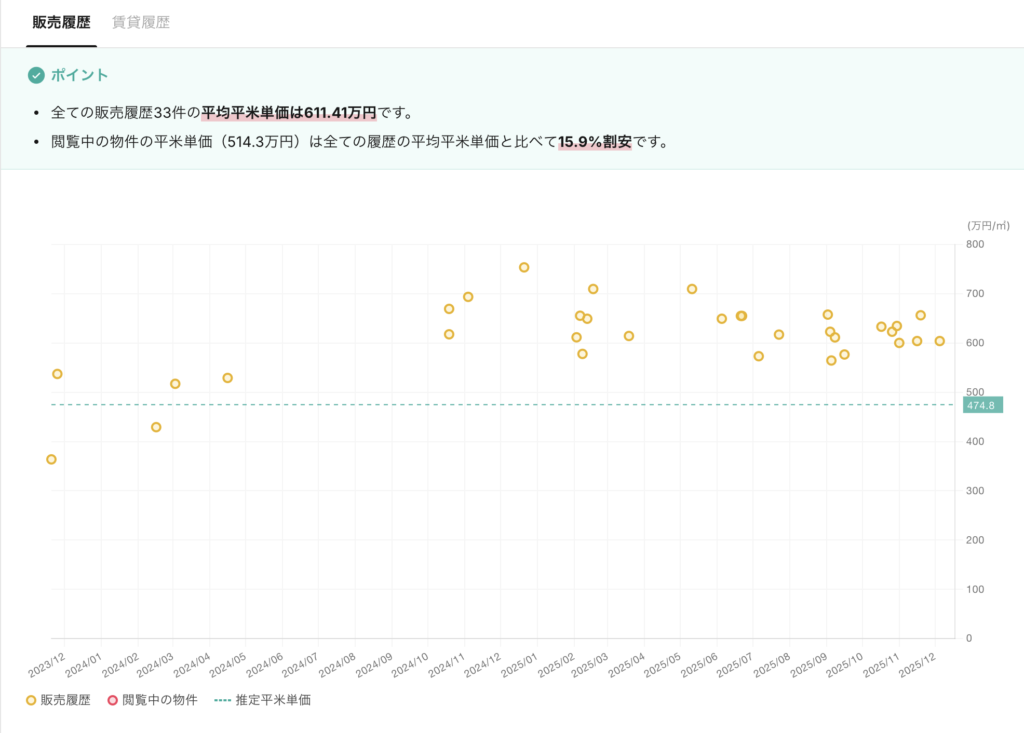This screenshot has width=1024, height=733.
Task: Toggle the 販売履歴 legend series
Action: tap(58, 700)
